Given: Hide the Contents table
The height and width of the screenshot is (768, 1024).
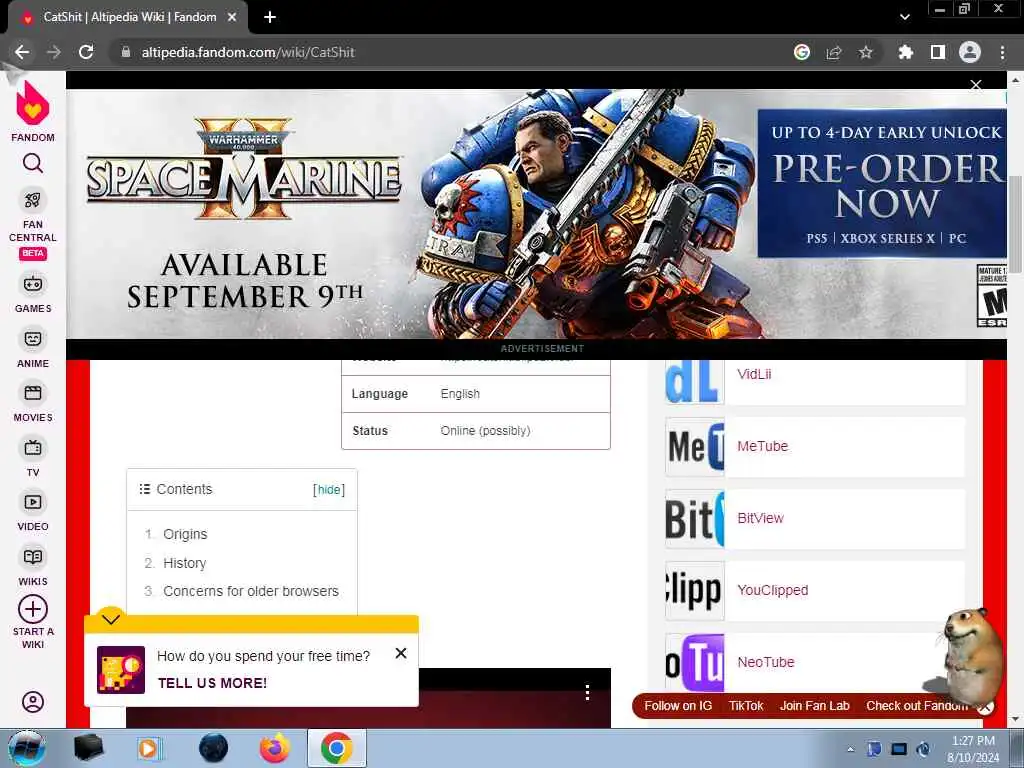Looking at the screenshot, I should click(328, 490).
